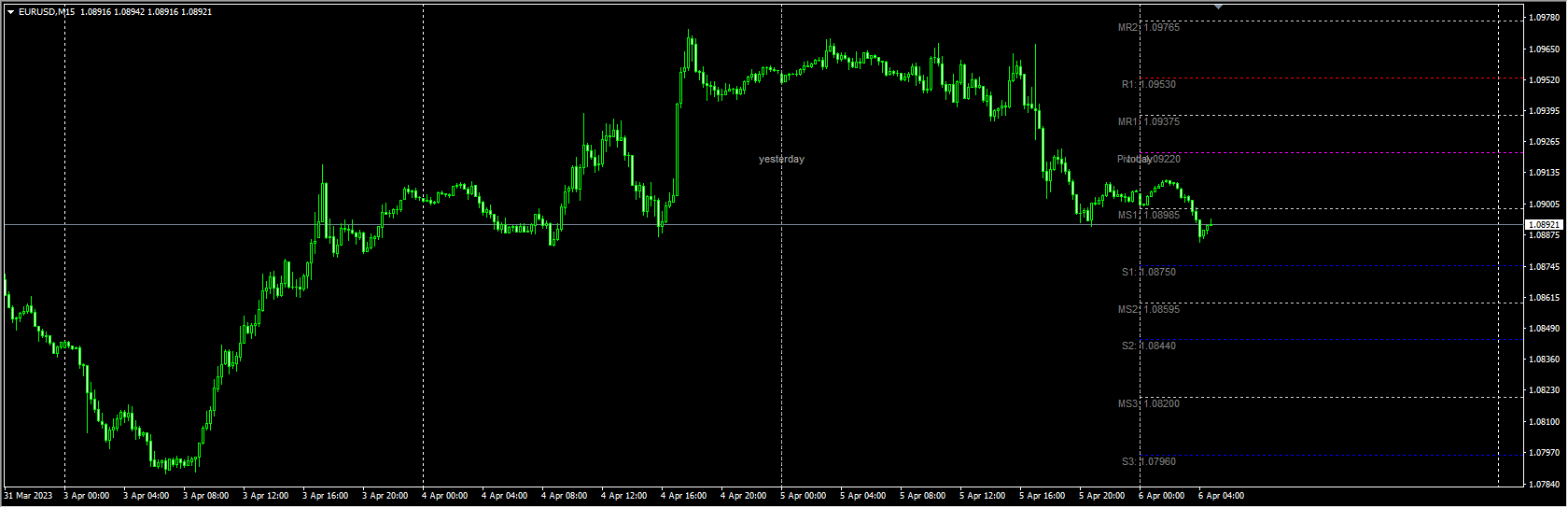Click the 1.08745 price scale value
1568x508 pixels.
pos(1545,267)
